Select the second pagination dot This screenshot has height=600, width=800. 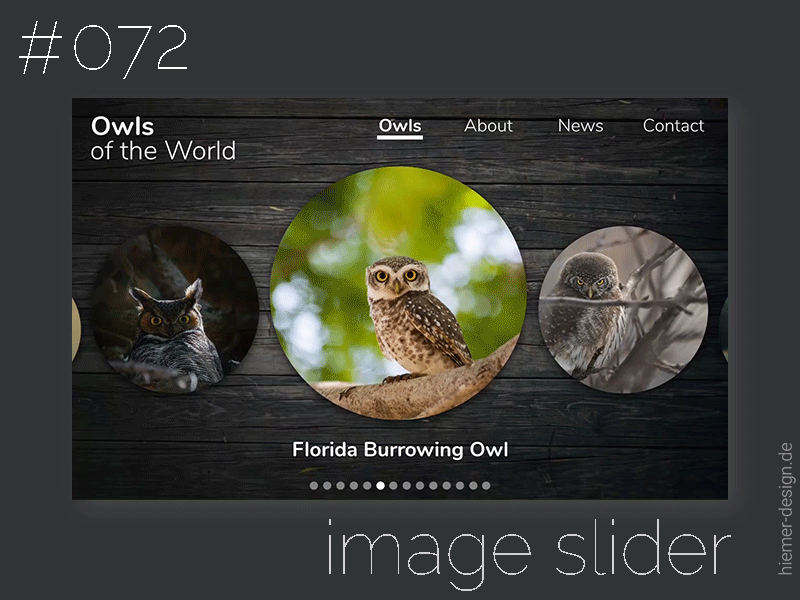tap(328, 486)
